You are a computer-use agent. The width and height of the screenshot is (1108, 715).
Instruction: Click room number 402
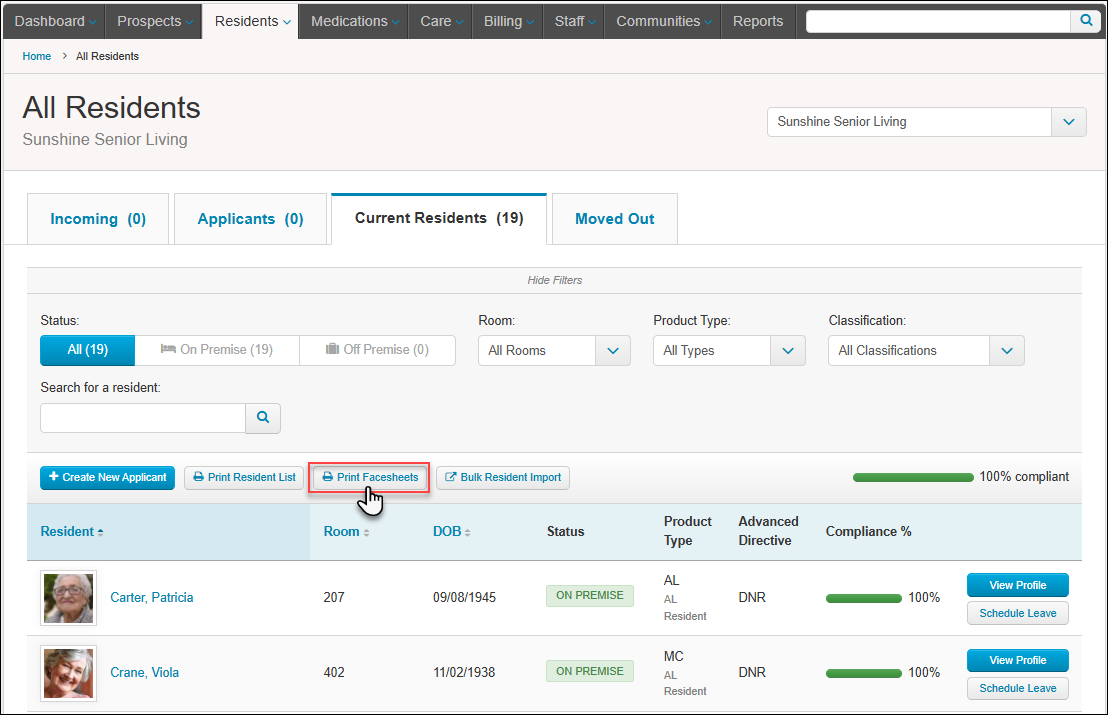334,673
